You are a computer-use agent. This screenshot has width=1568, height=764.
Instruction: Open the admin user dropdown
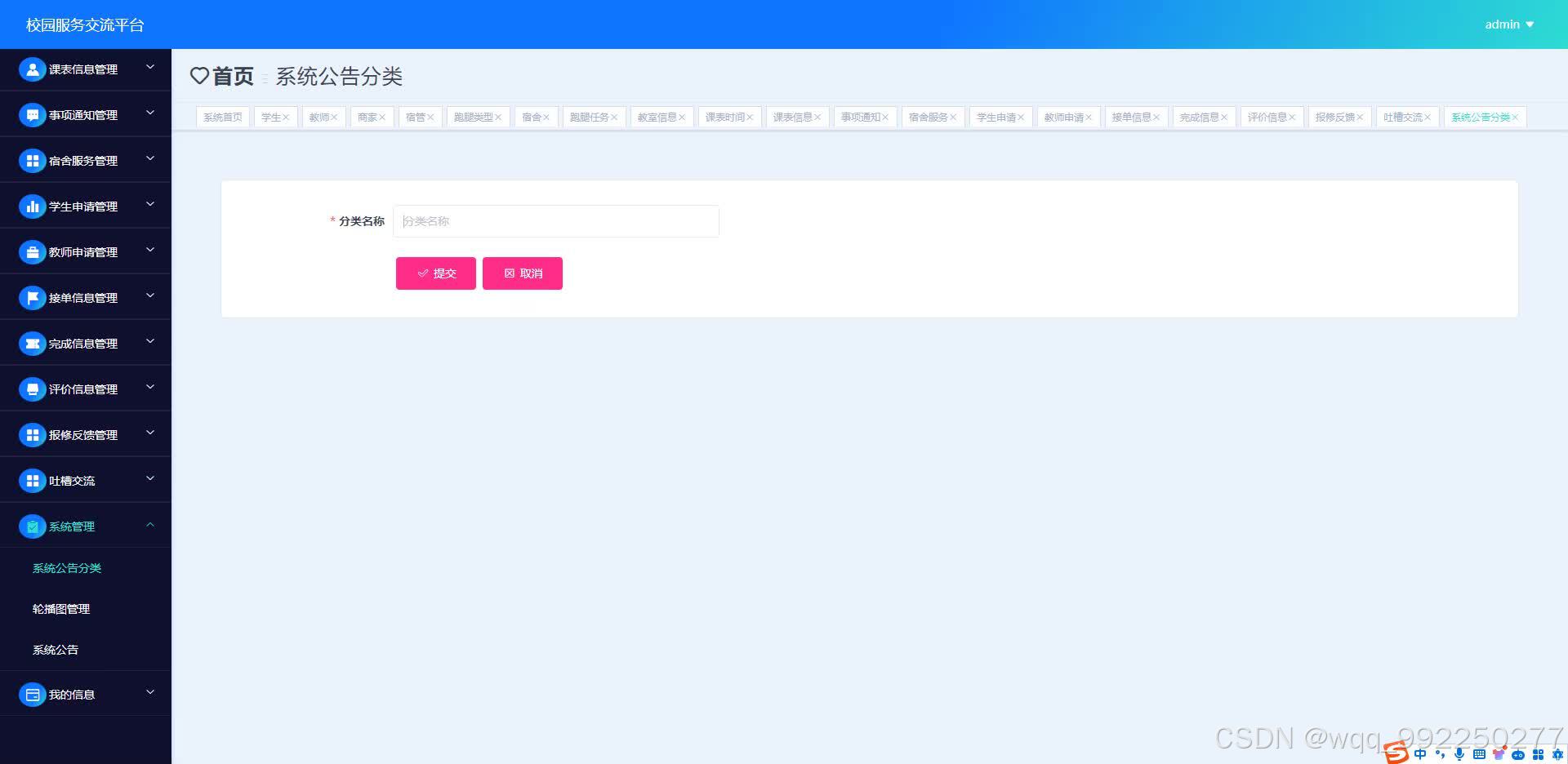pos(1509,24)
